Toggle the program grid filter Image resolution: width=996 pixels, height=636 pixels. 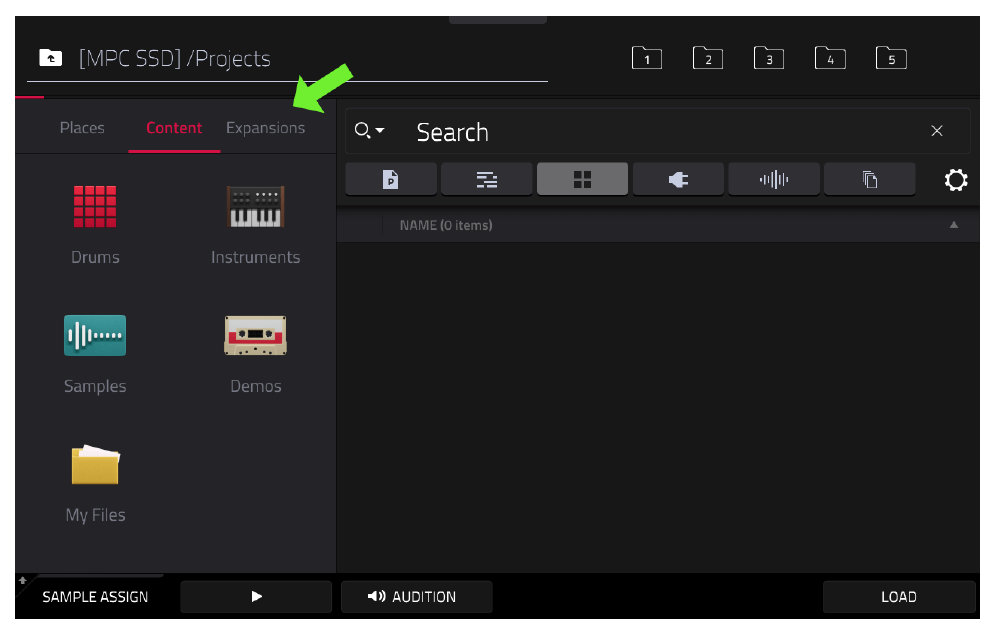pos(582,179)
